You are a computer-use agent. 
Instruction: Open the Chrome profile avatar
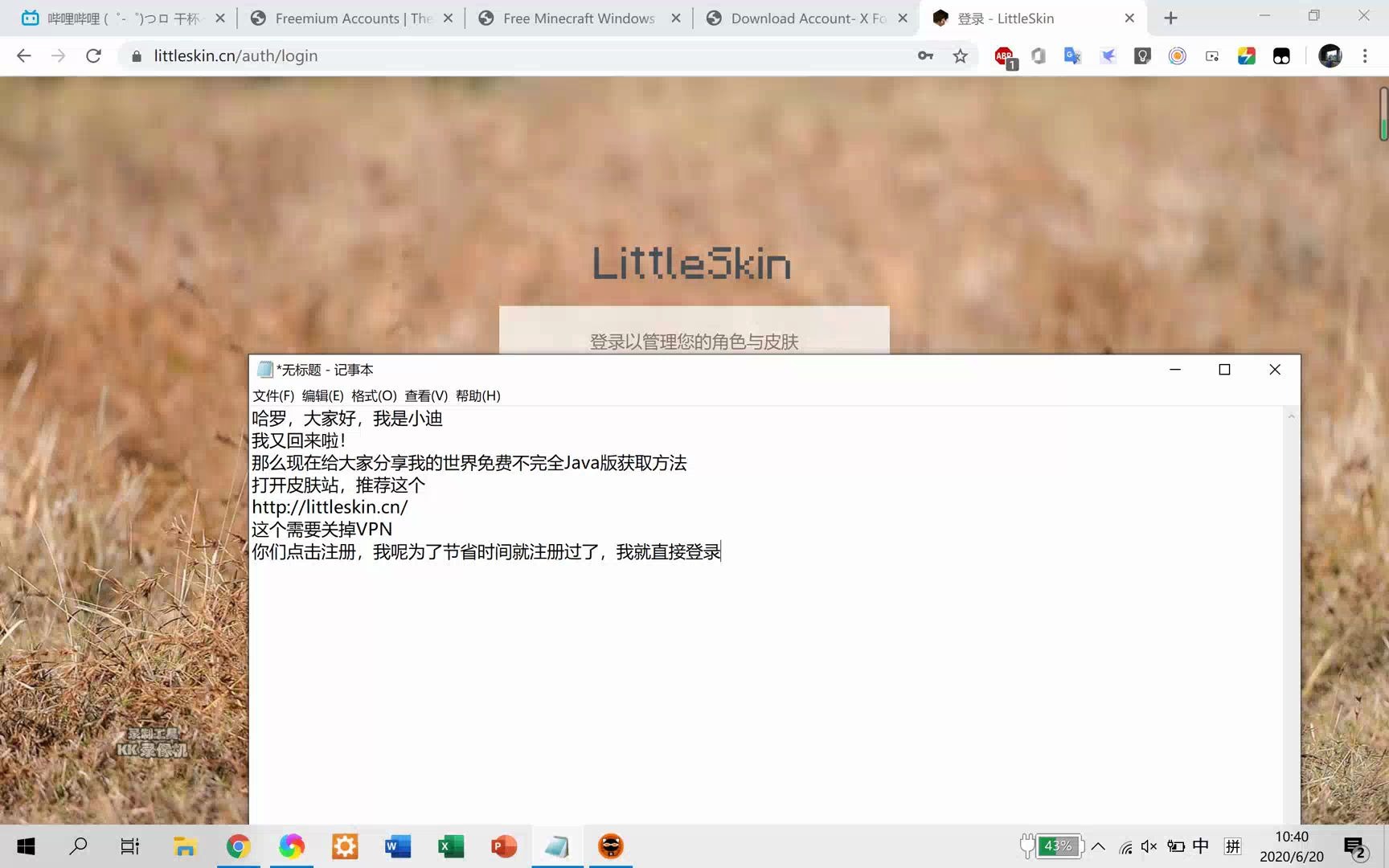[x=1330, y=55]
